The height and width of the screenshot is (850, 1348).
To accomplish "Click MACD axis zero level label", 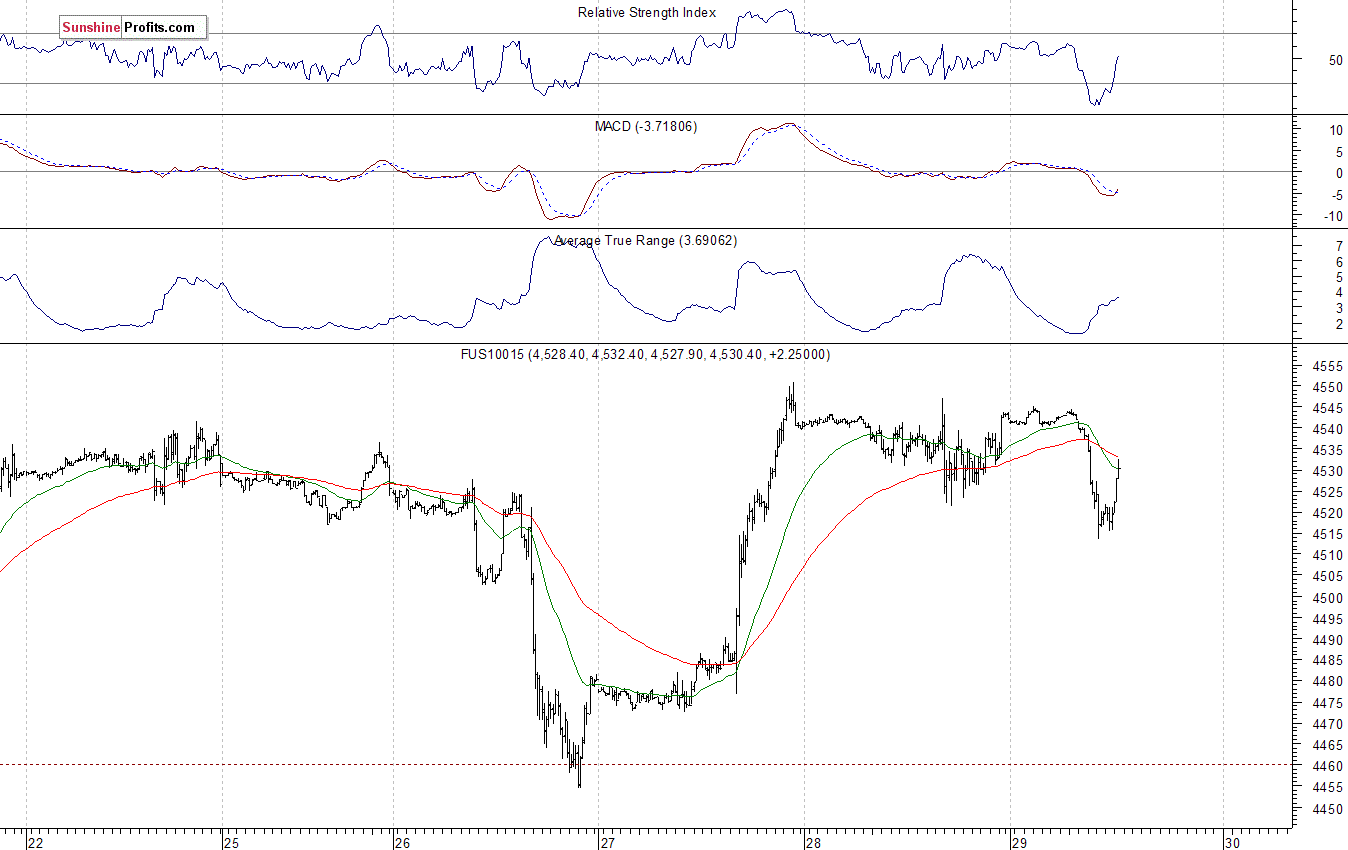I will pos(1338,174).
